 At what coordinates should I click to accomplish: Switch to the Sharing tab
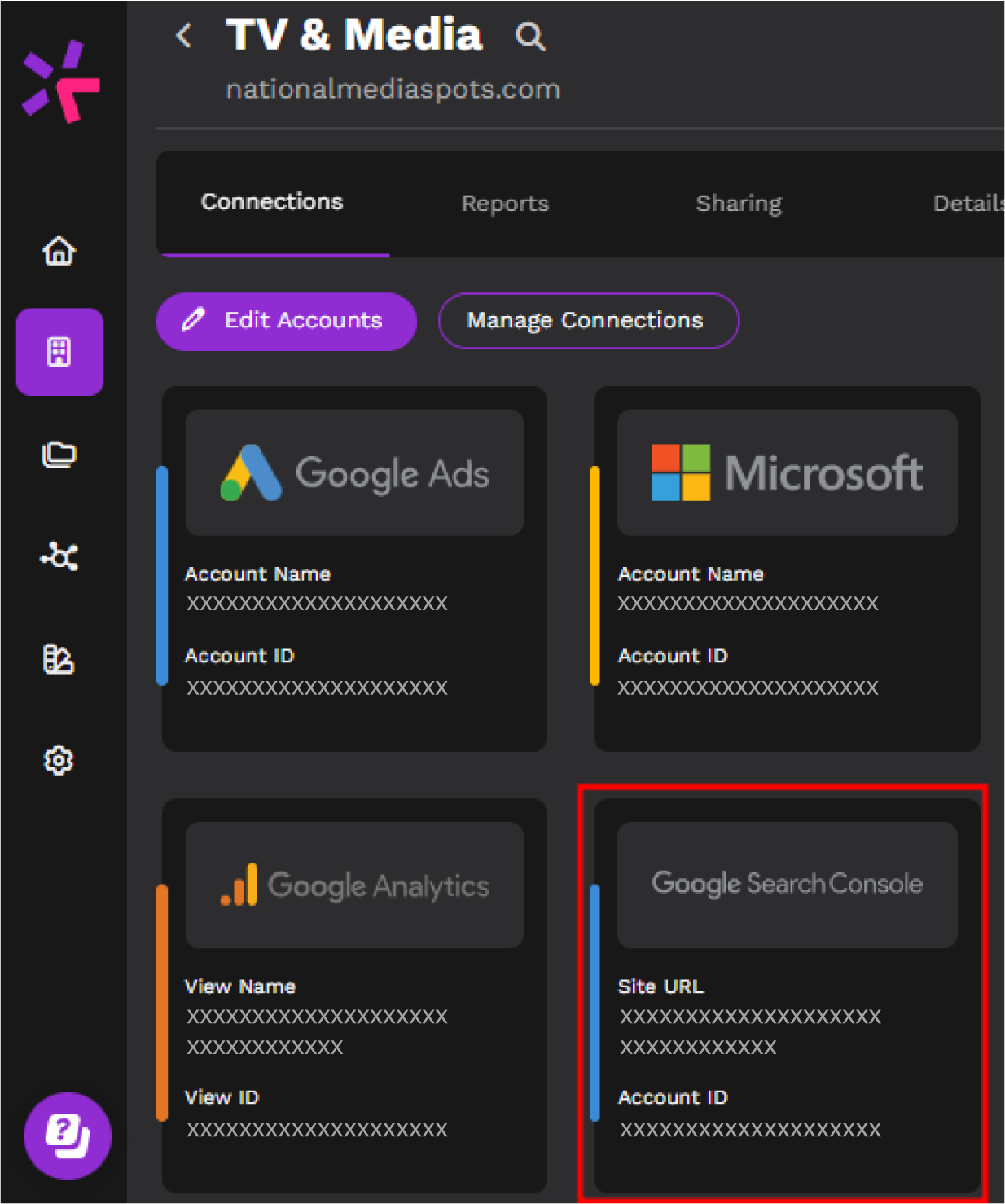pos(739,204)
